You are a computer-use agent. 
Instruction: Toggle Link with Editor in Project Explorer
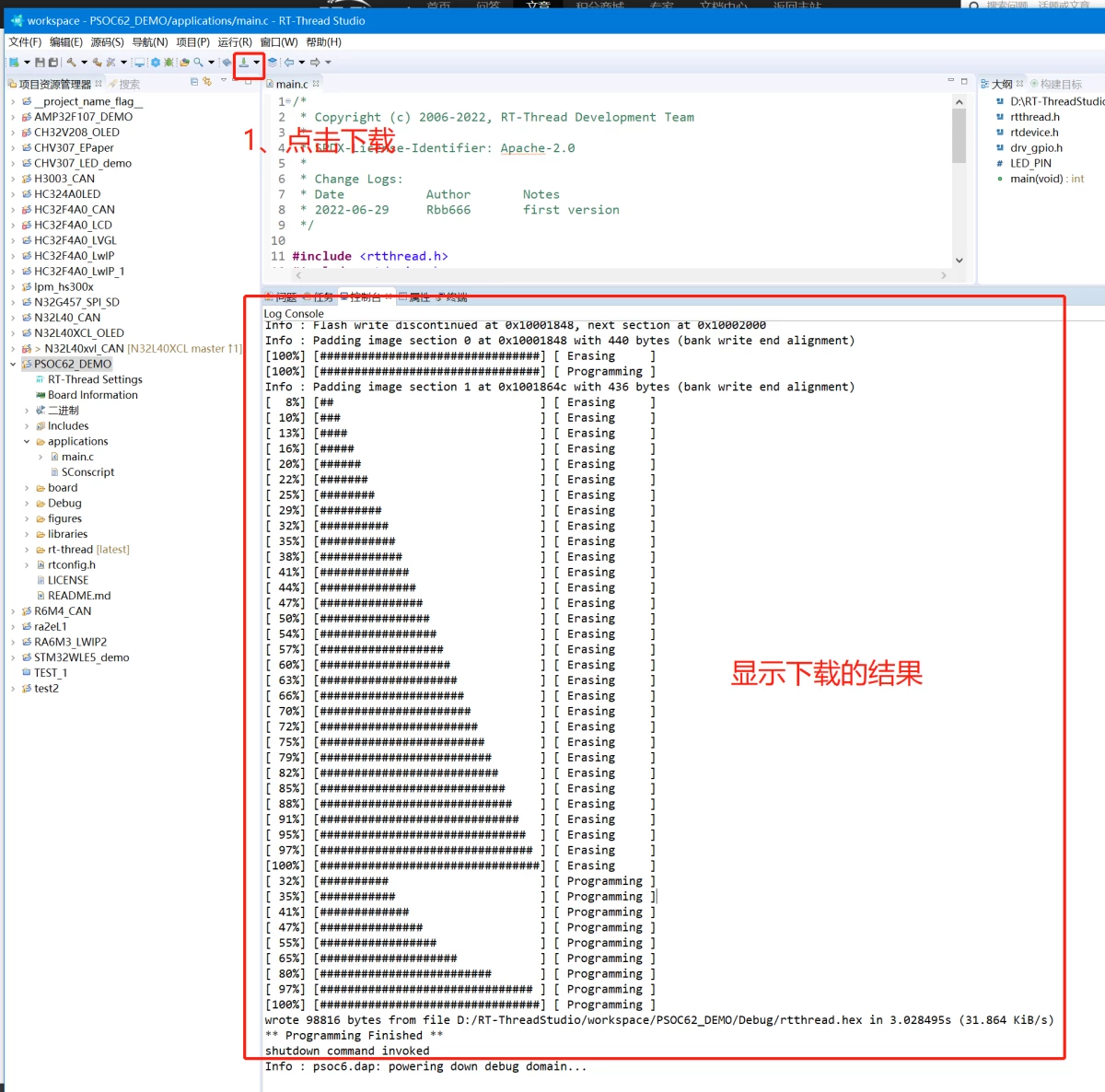coord(207,82)
